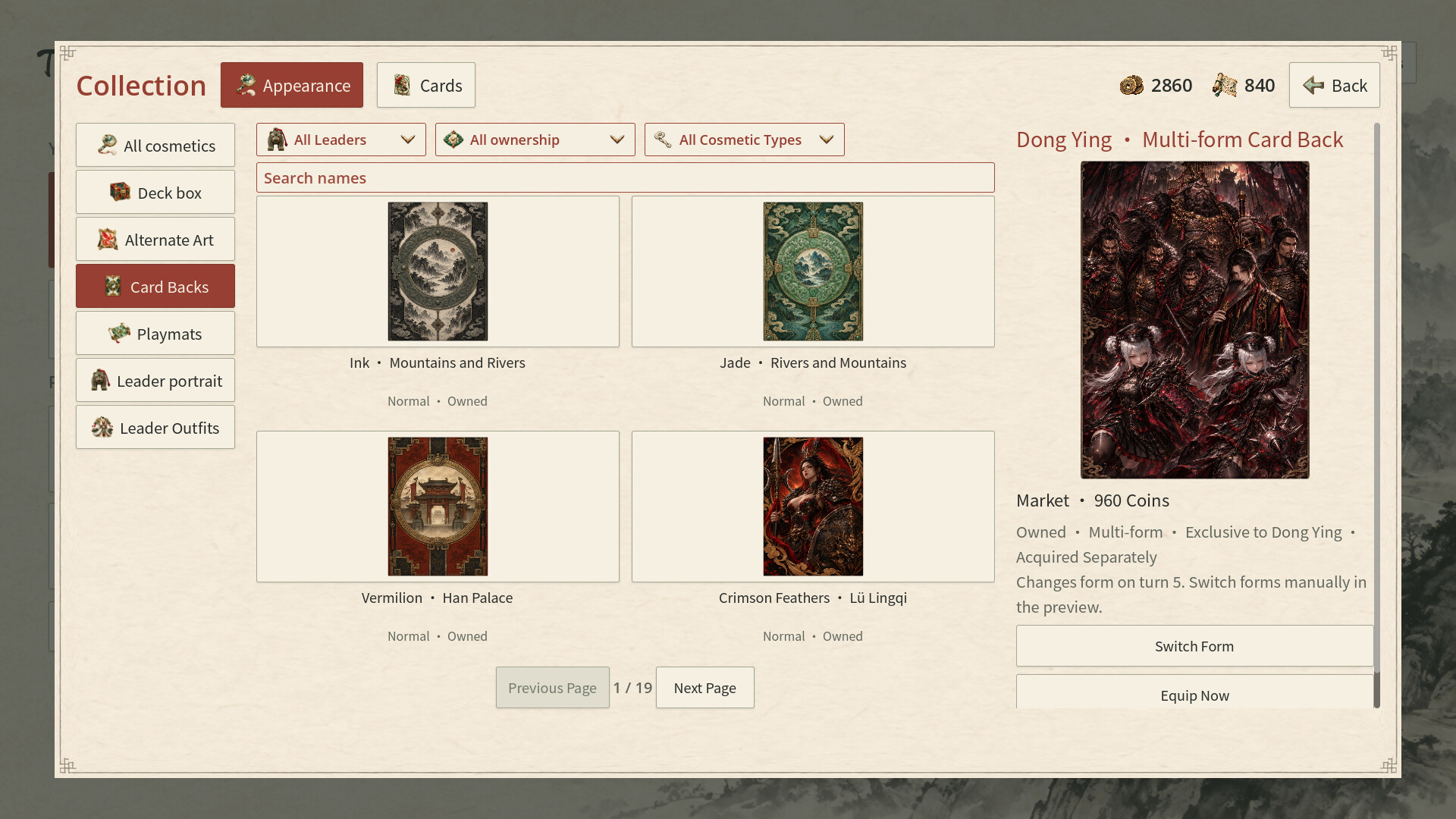Click the Alternate Art icon
1456x819 pixels.
coord(108,239)
